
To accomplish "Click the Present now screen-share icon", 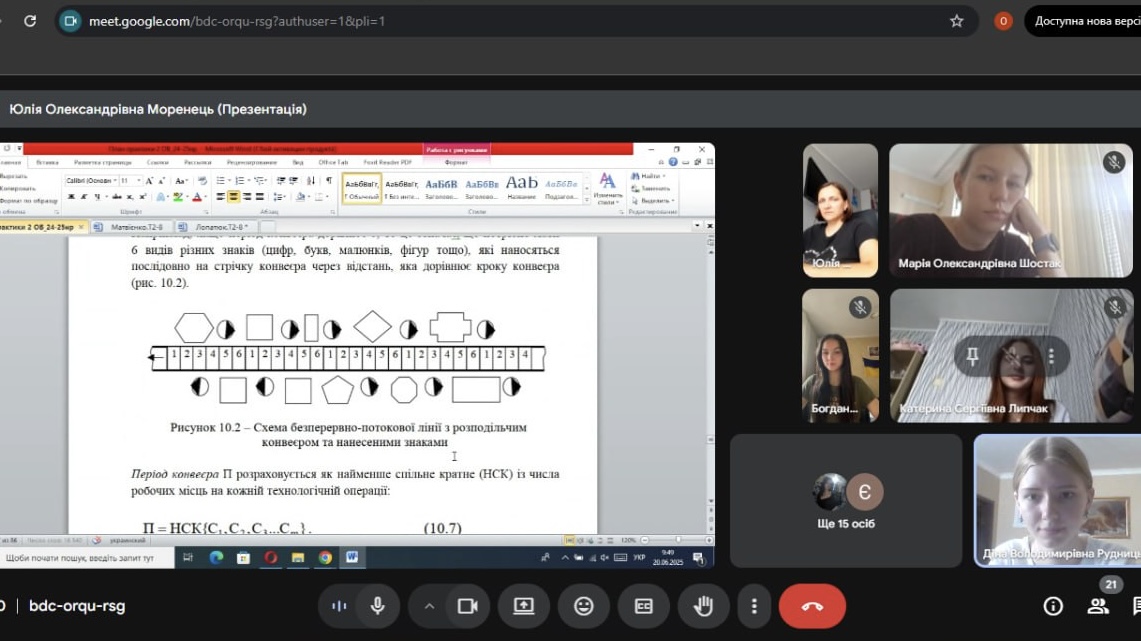I will pos(524,606).
